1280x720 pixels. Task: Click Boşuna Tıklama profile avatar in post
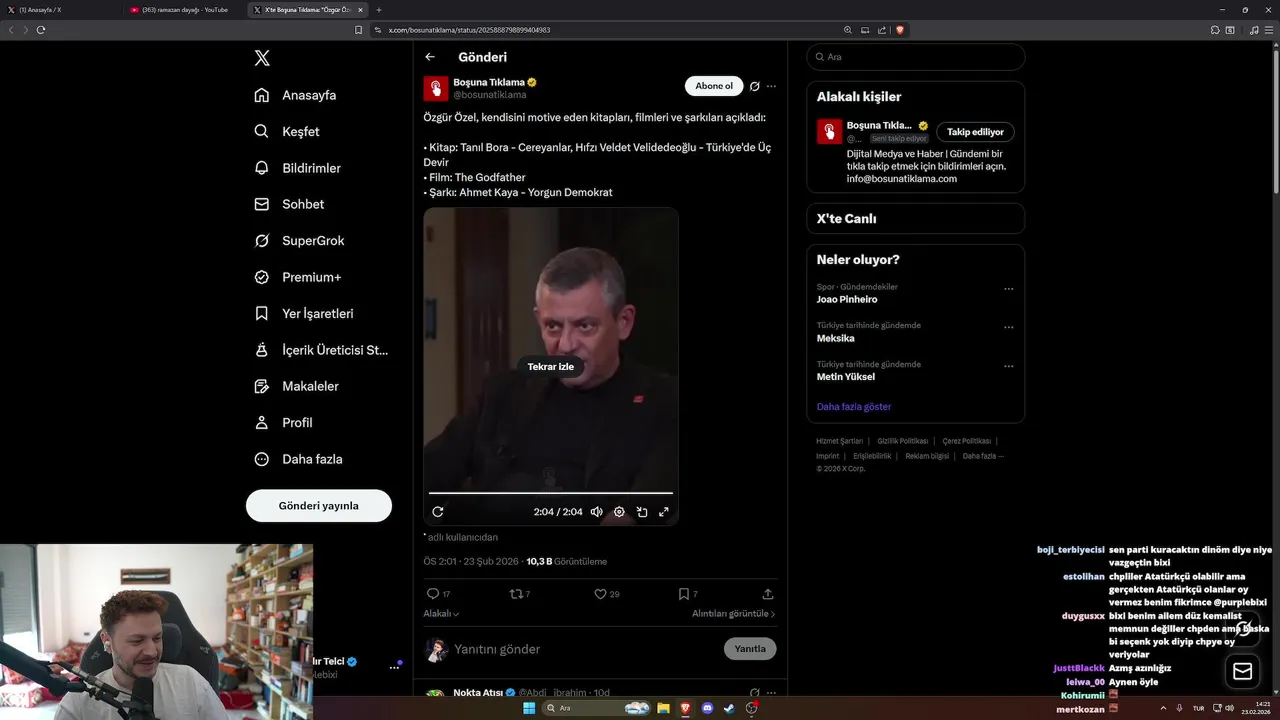(x=436, y=89)
